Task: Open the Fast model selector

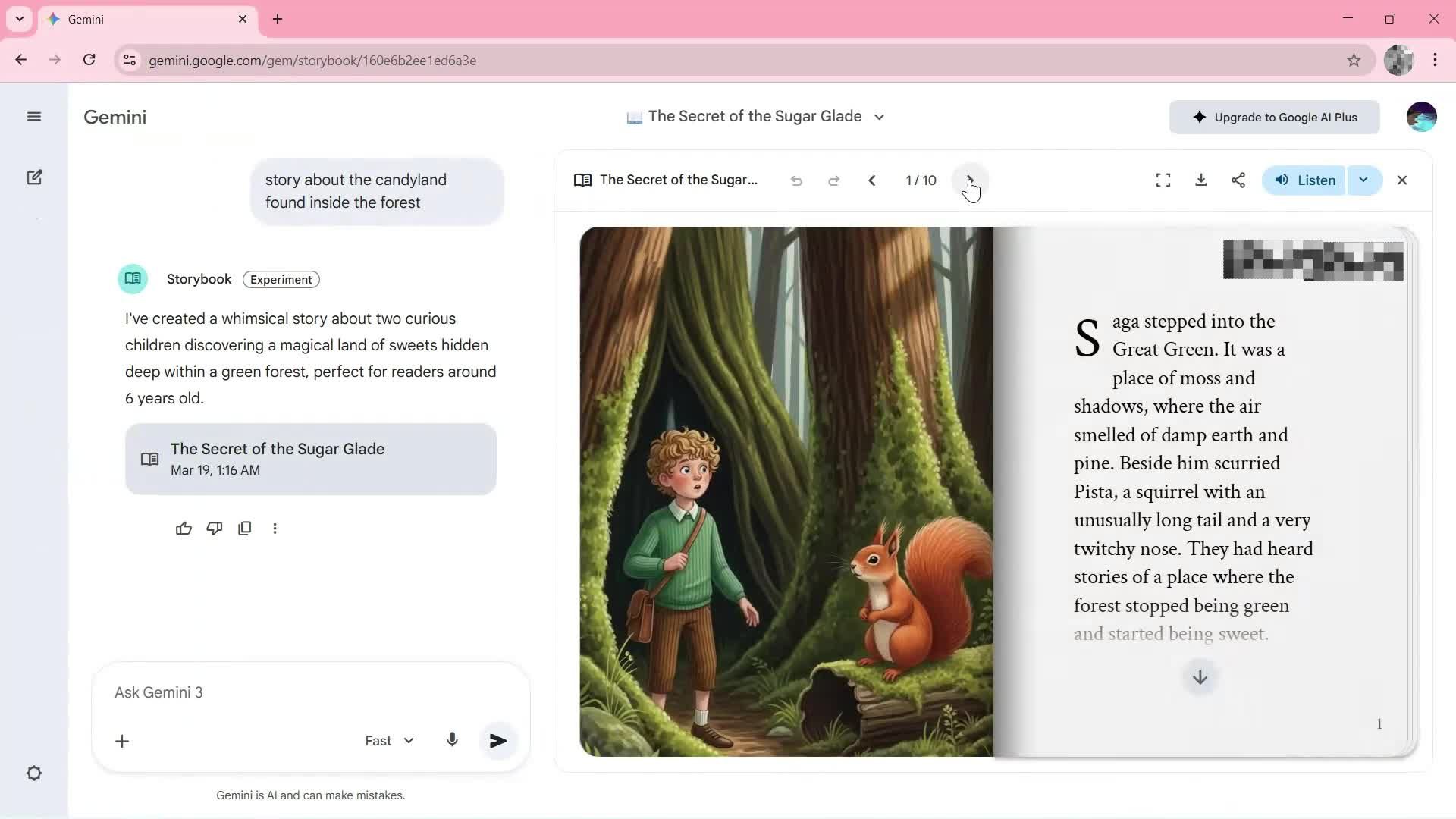Action: 389,741
